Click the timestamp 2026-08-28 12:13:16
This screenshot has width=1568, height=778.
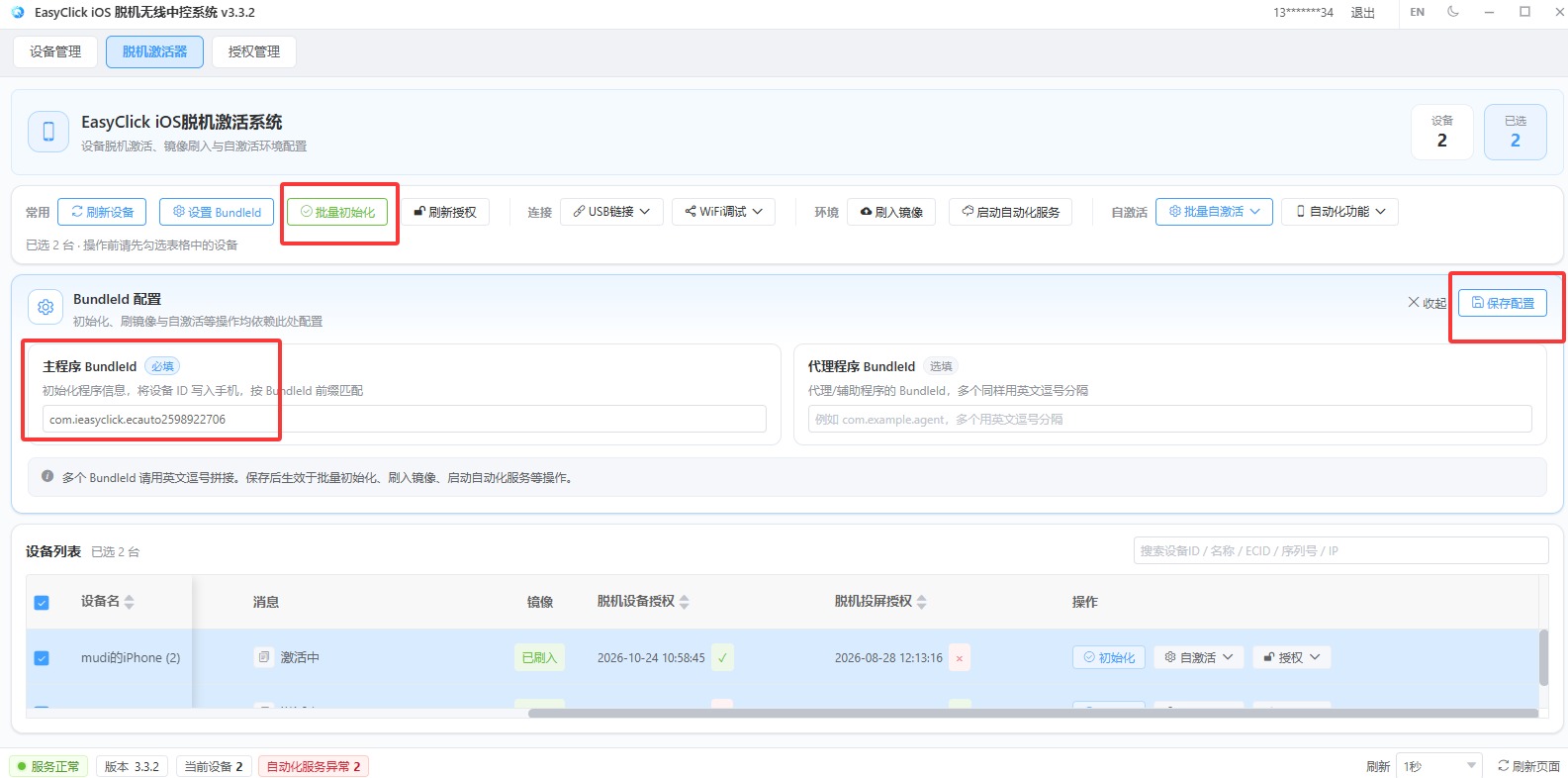point(888,657)
